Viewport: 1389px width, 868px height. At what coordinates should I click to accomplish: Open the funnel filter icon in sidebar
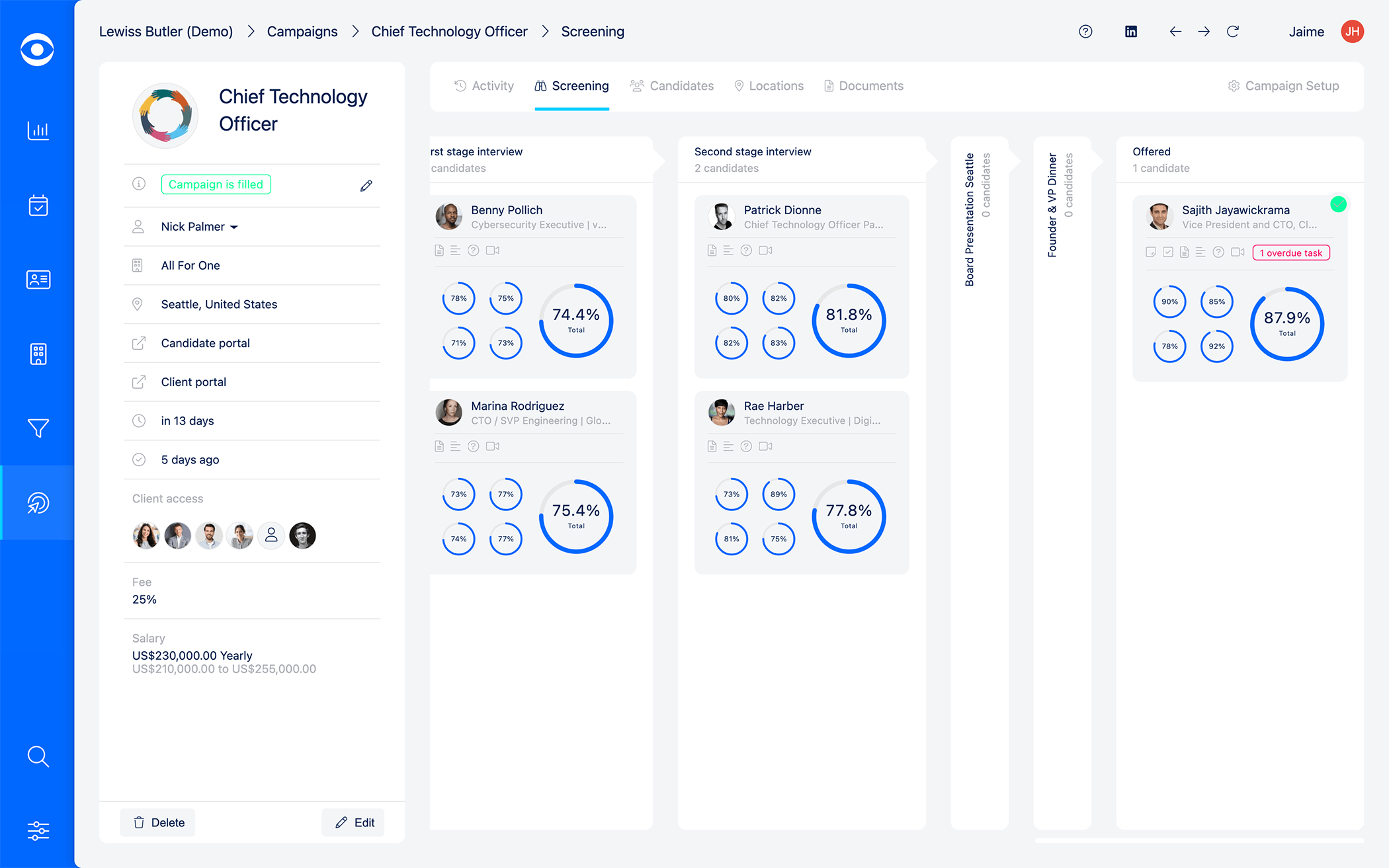tap(38, 428)
